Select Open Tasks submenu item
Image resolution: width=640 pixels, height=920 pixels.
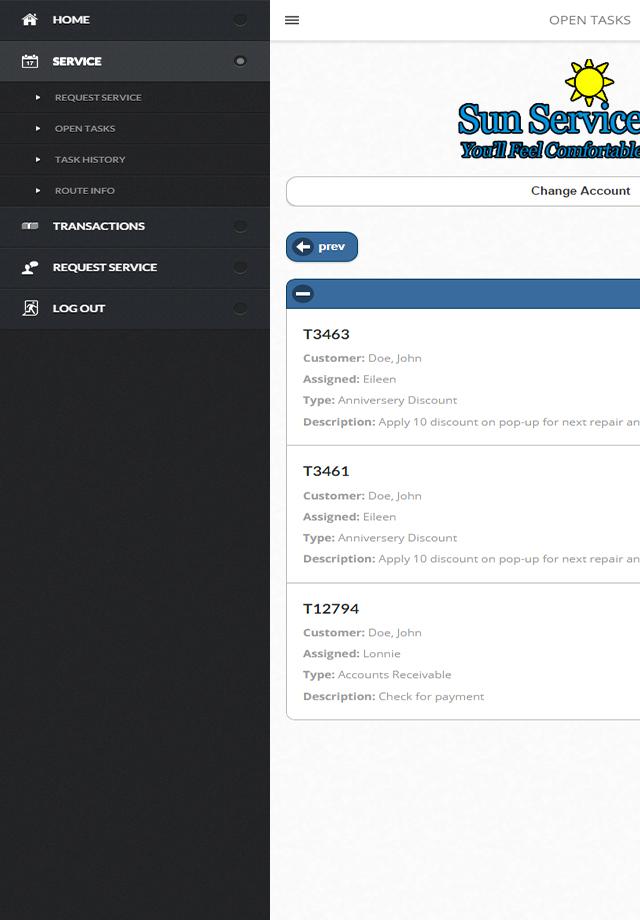pos(135,128)
